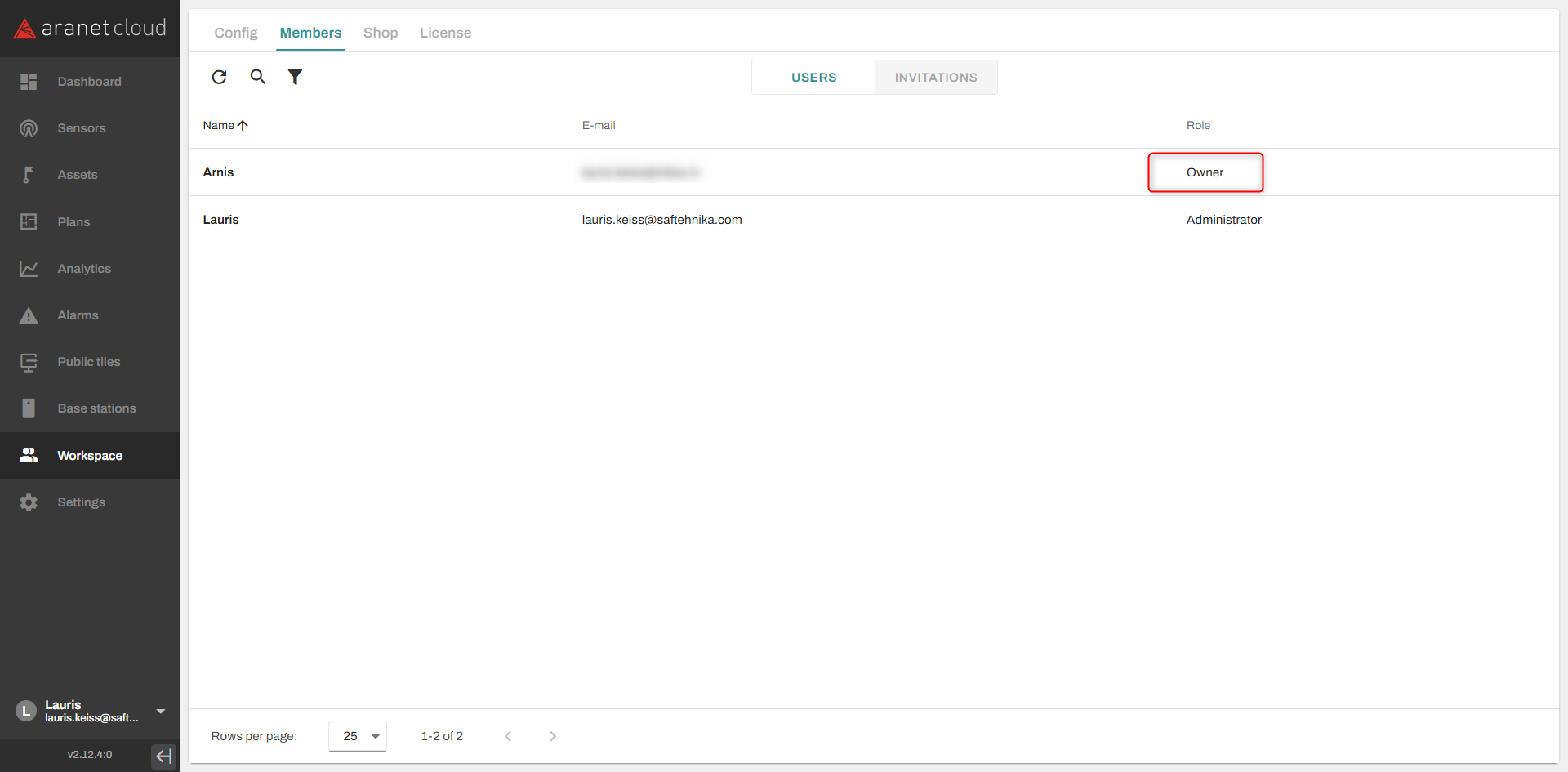The height and width of the screenshot is (772, 1568).
Task: Select the Users toggle button
Action: (813, 78)
